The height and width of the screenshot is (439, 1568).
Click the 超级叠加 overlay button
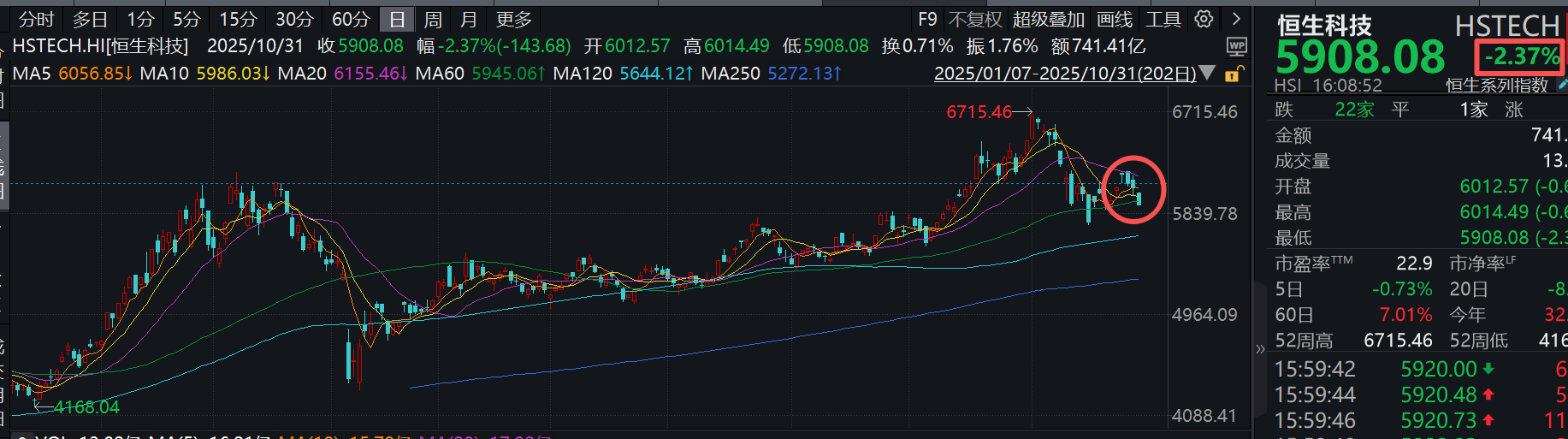point(1049,19)
